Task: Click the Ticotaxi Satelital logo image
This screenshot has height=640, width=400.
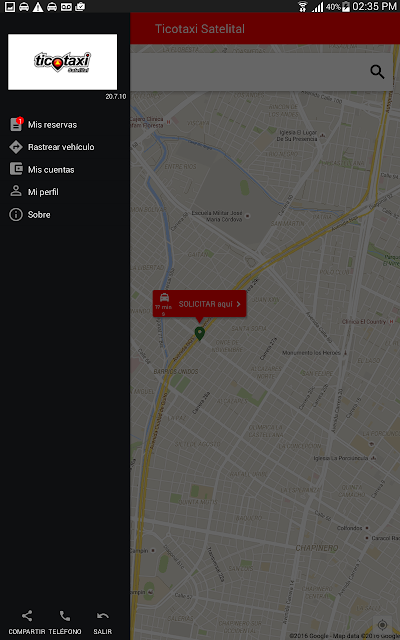Action: (x=62, y=62)
